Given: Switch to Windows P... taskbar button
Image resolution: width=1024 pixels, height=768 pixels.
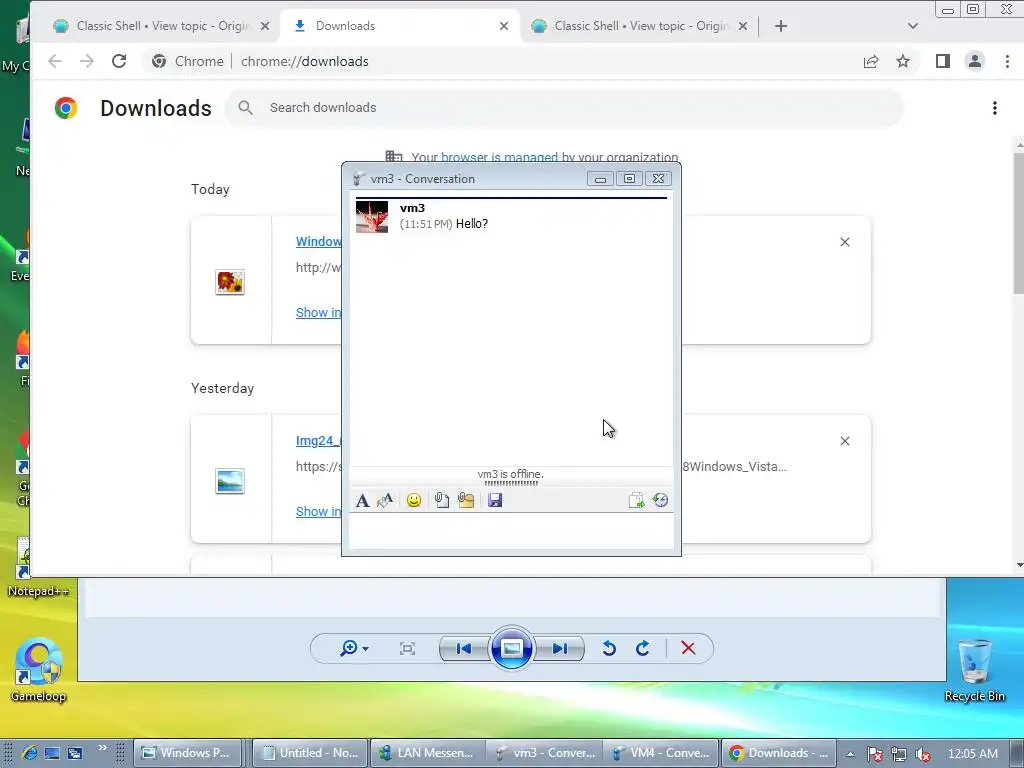Looking at the screenshot, I should [188, 753].
